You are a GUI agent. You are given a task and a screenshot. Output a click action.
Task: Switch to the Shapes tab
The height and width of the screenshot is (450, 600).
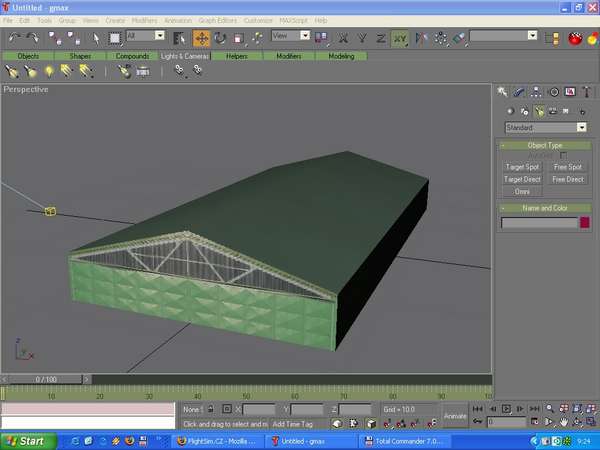80,56
